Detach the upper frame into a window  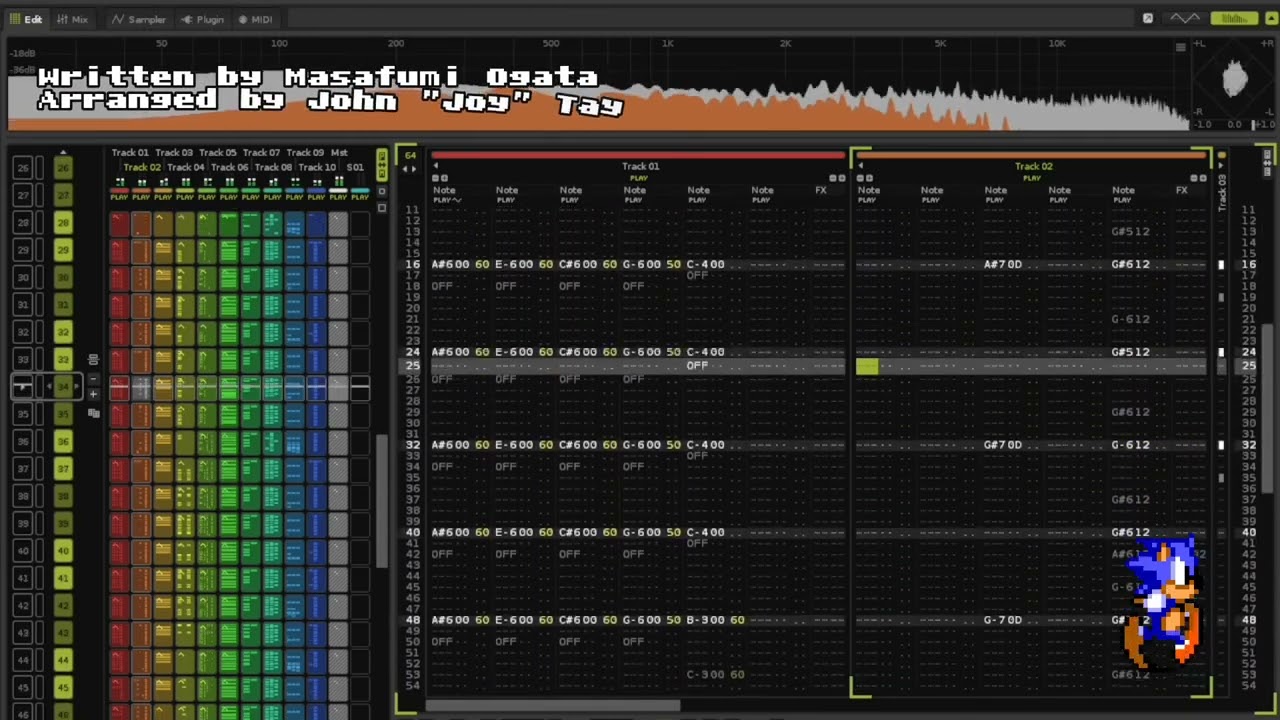1148,18
